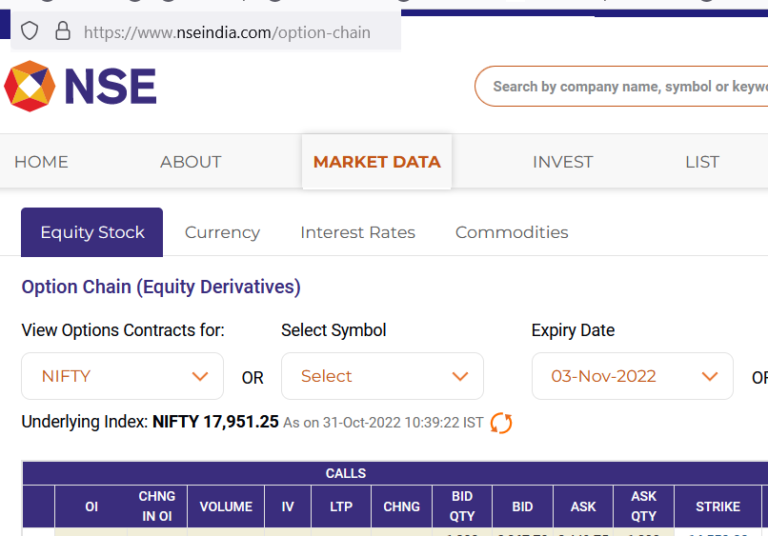Viewport: 768px width, 536px height.
Task: Click the LTP column header
Action: point(341,506)
